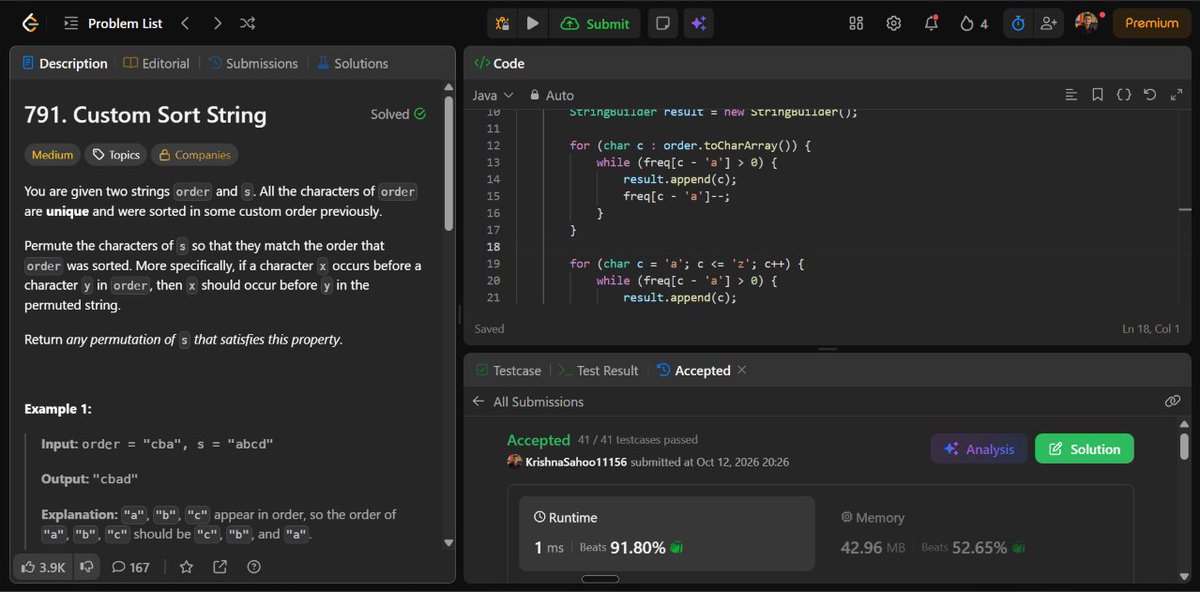Open the help question mark icon

254,567
